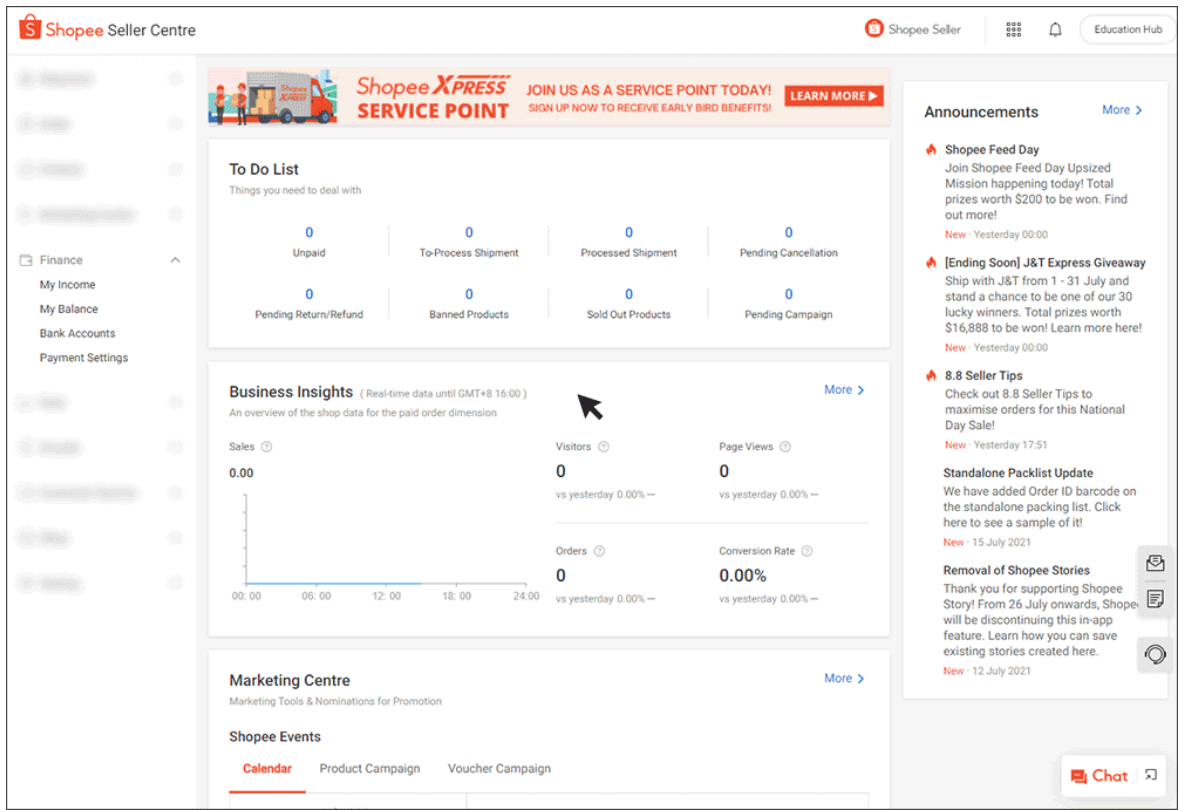Image resolution: width=1186 pixels, height=810 pixels.
Task: Click the Pending Cancellation count
Action: pyautogui.click(x=788, y=232)
